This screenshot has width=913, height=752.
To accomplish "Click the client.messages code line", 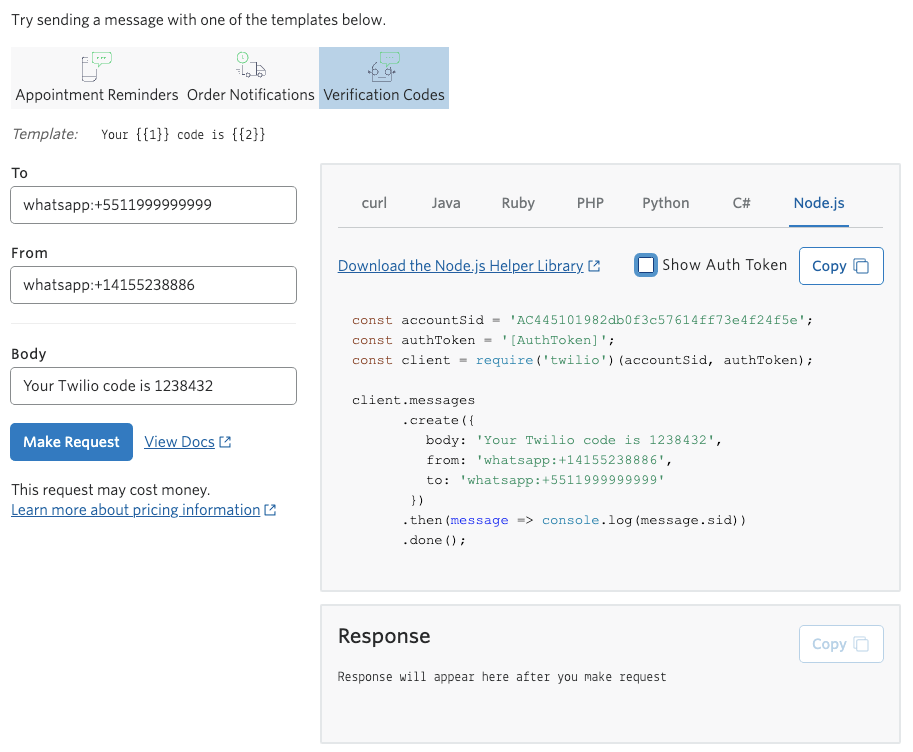I will 413,400.
